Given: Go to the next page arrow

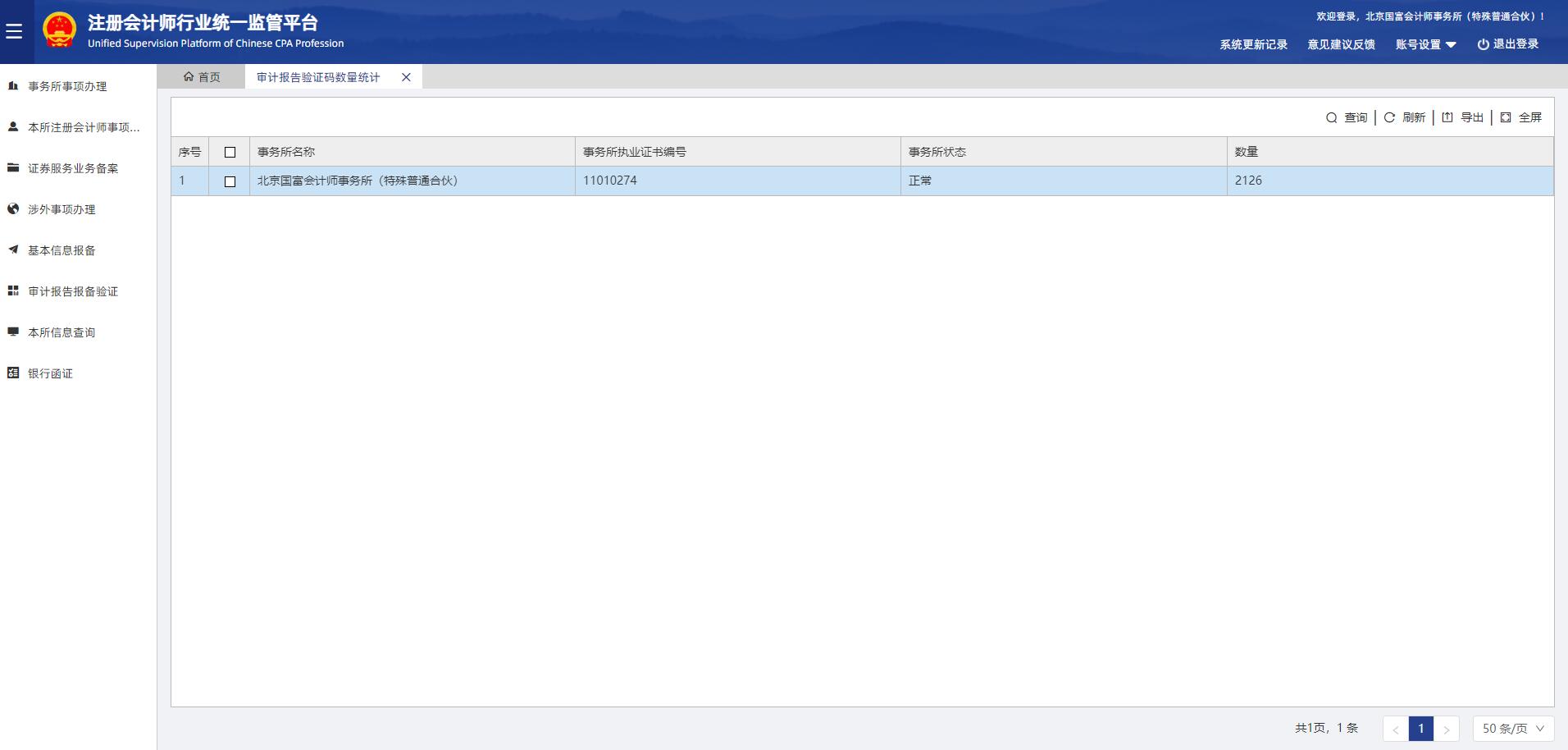Looking at the screenshot, I should click(1447, 729).
